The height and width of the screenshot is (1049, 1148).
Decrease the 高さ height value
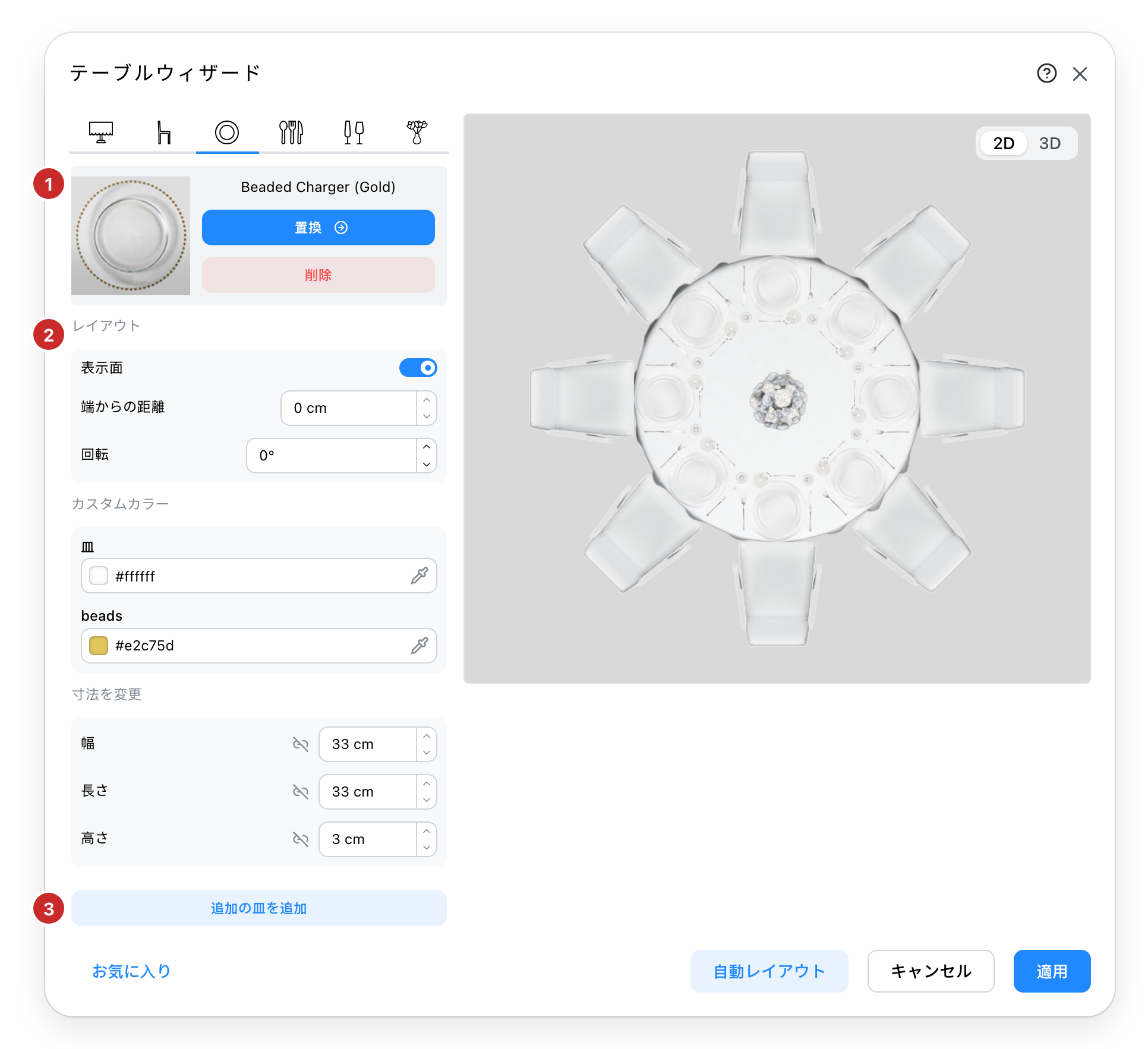[x=427, y=848]
